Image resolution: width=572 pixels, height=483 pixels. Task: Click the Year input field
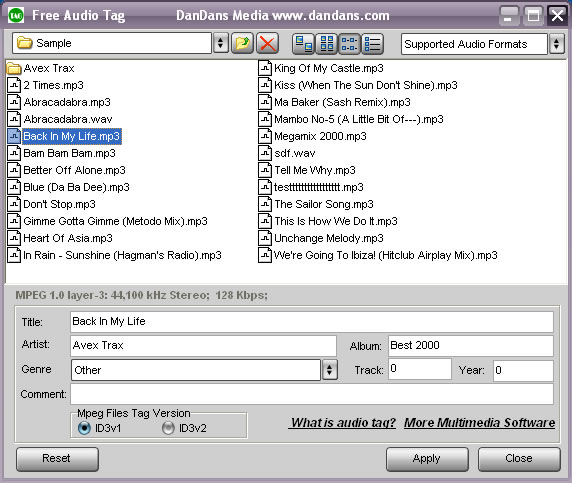[523, 371]
